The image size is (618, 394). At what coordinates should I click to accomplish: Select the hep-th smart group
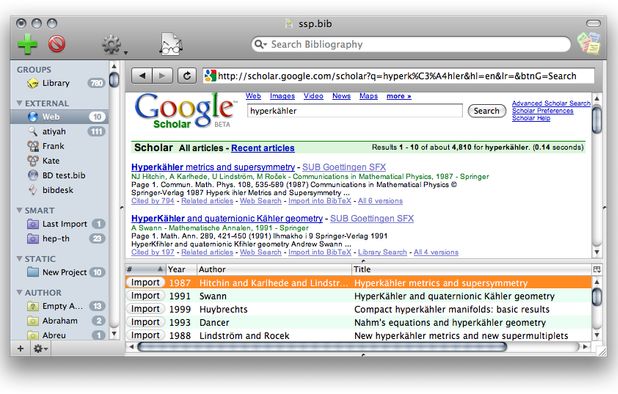pos(59,238)
